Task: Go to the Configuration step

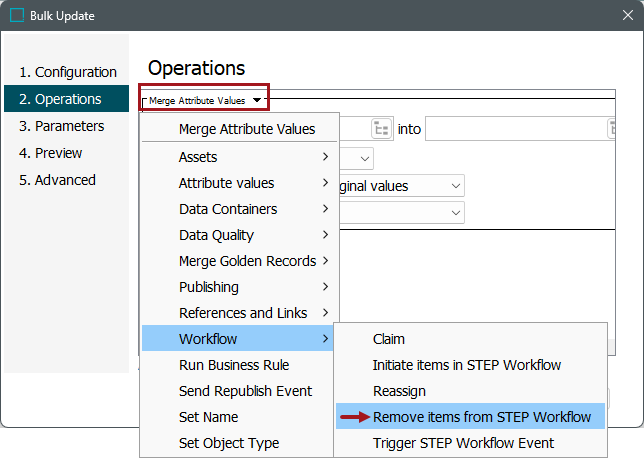Action: [67, 72]
